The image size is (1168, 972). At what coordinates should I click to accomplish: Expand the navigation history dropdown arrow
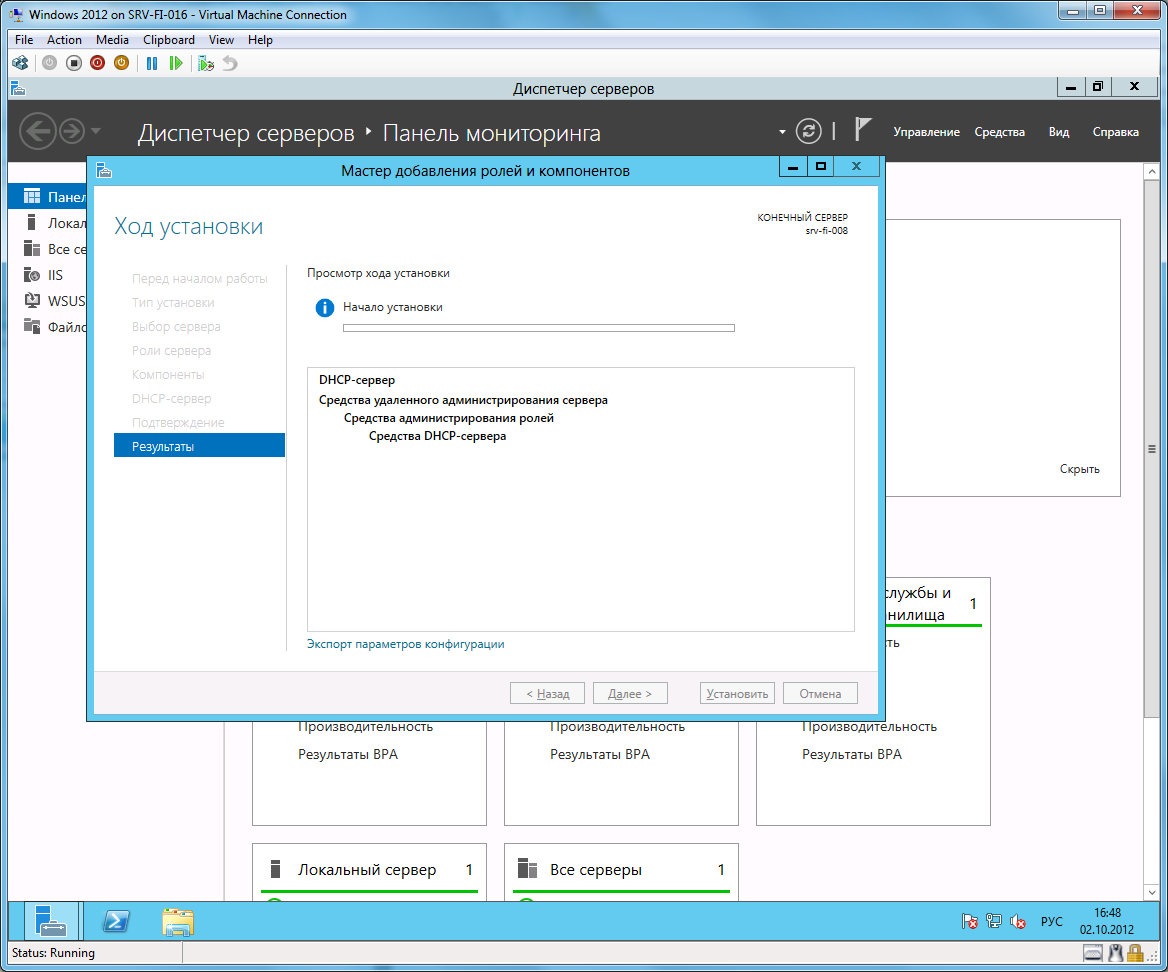pyautogui.click(x=95, y=132)
